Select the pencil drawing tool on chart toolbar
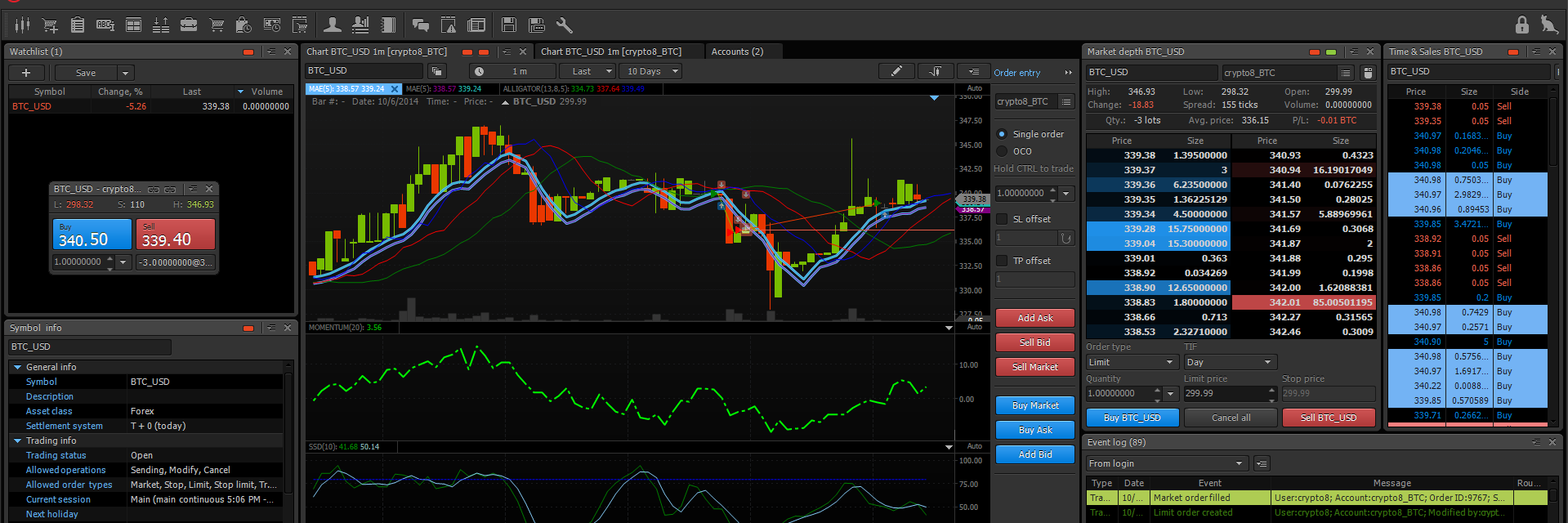 [896, 71]
